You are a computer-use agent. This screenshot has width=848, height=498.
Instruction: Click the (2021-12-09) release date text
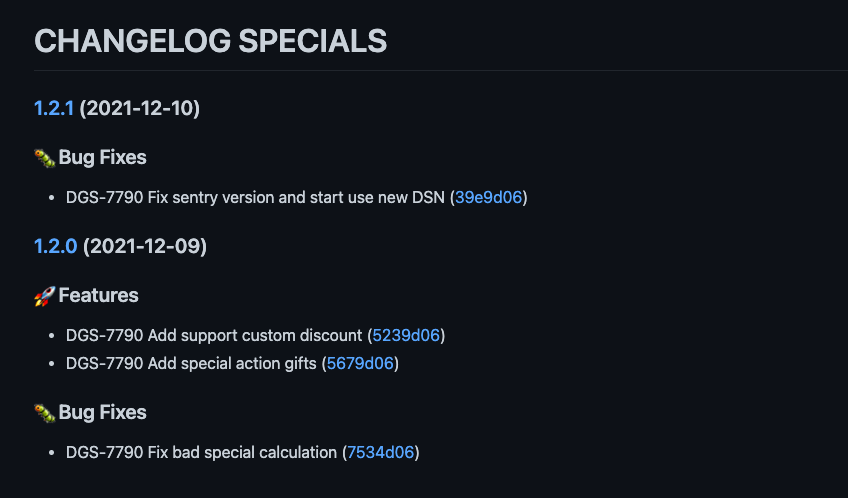[x=145, y=246]
